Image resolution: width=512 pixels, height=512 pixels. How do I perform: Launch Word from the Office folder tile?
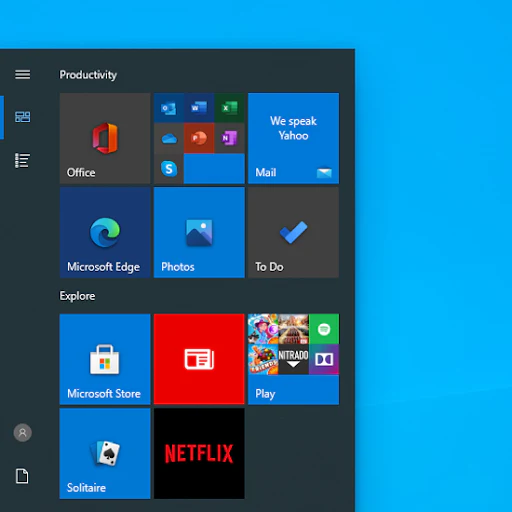(199, 108)
